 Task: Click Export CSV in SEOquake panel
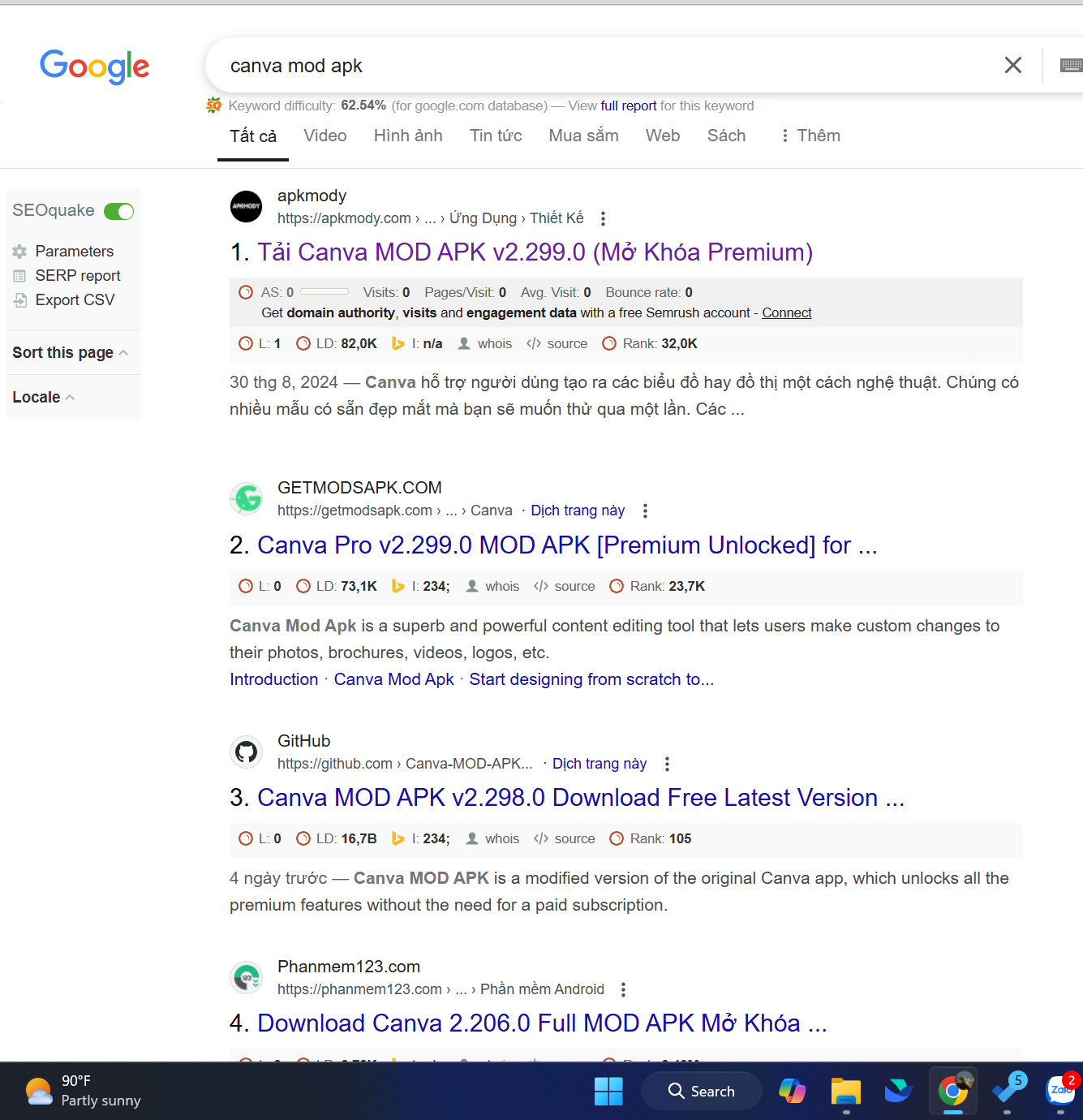tap(75, 300)
